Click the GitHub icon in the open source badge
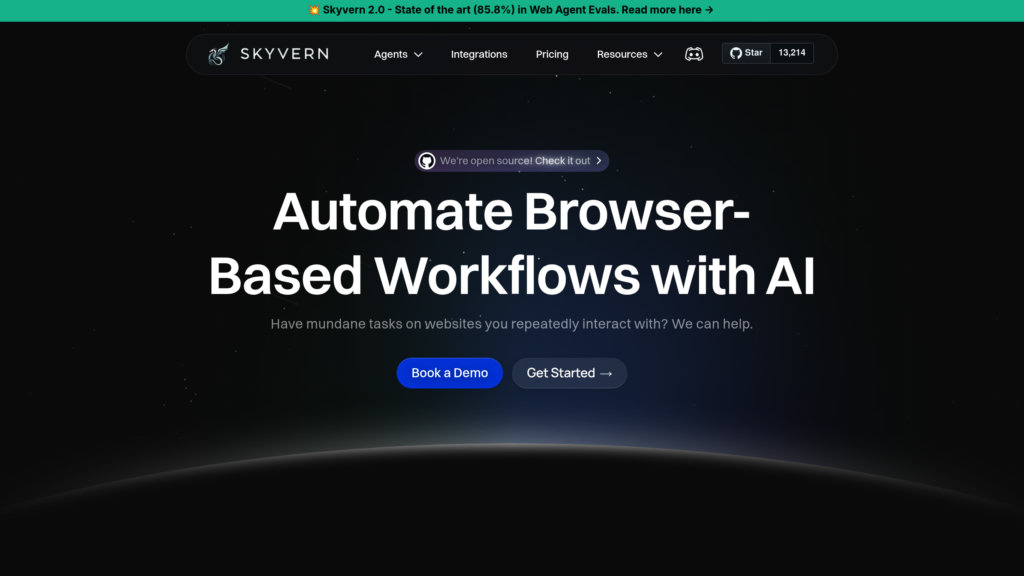The image size is (1024, 576). click(427, 161)
